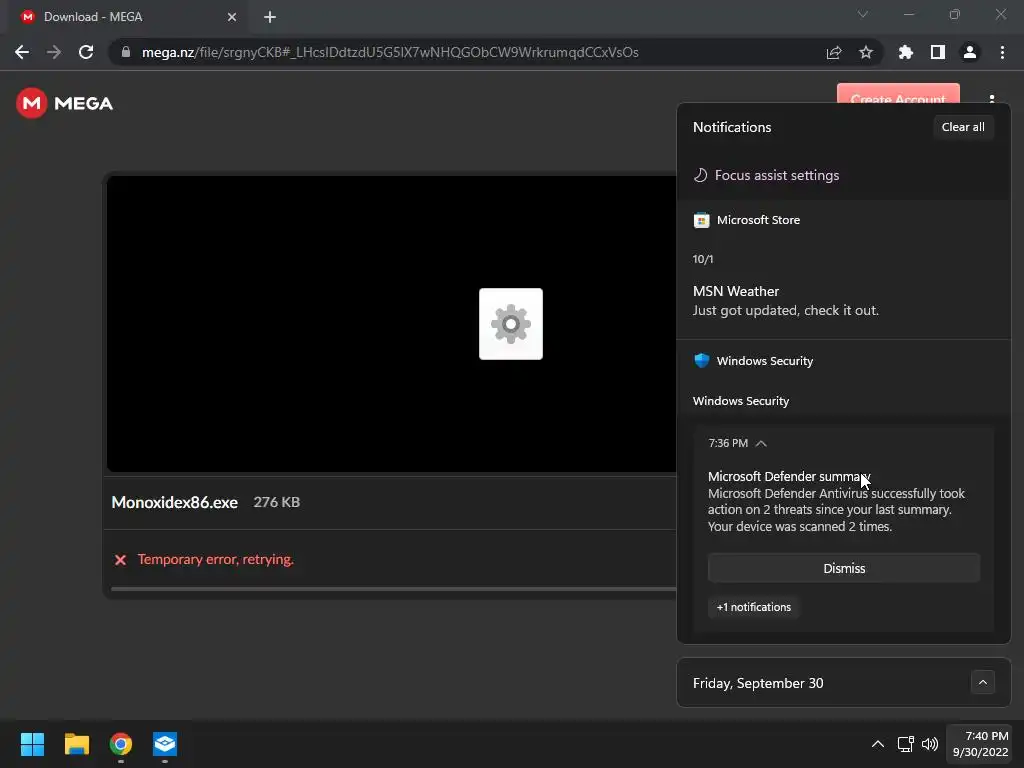Open the Chrome tab search chevron
1024x768 pixels.
(863, 14)
